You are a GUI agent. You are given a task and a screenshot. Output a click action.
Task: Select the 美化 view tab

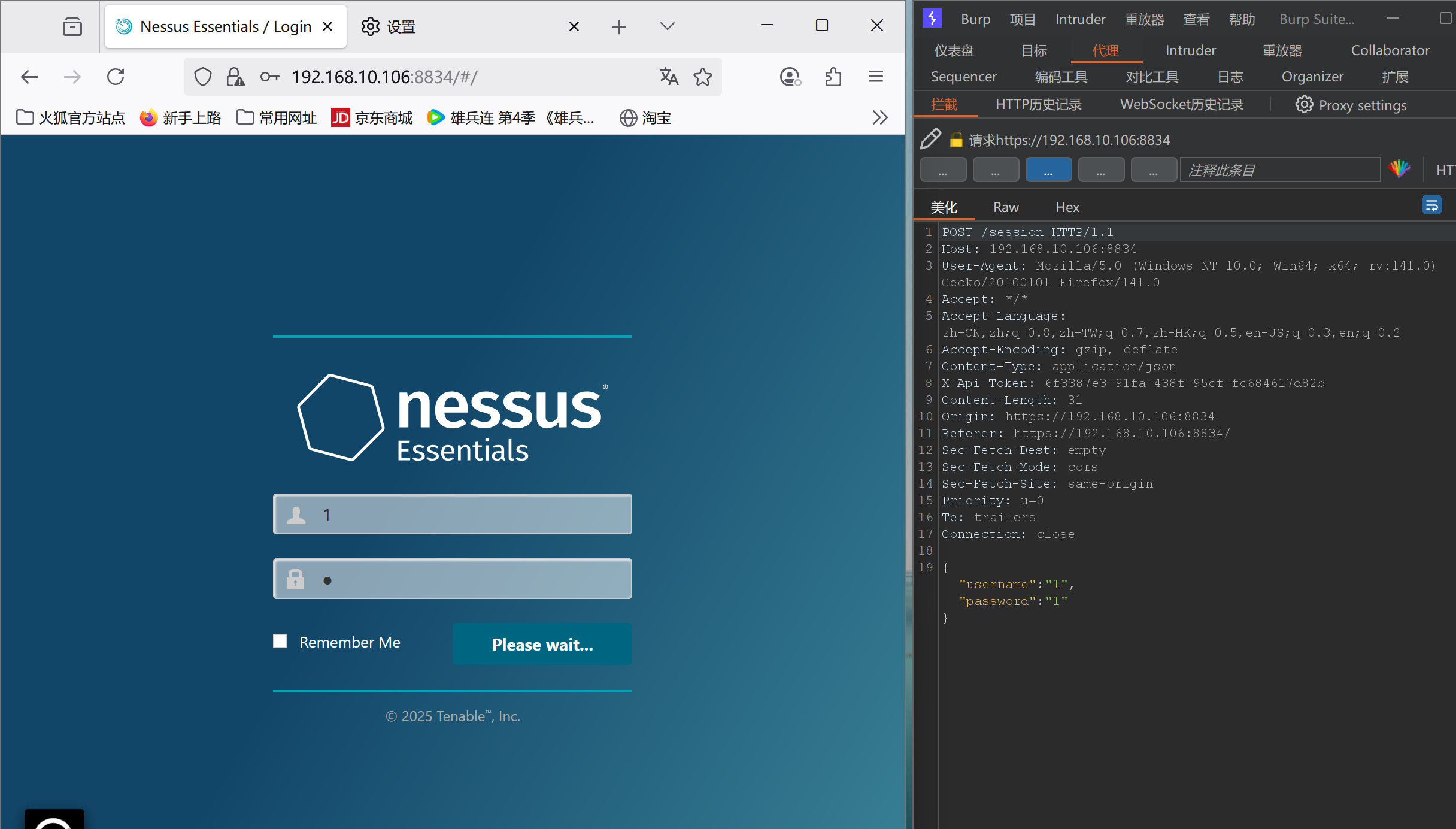[944, 207]
